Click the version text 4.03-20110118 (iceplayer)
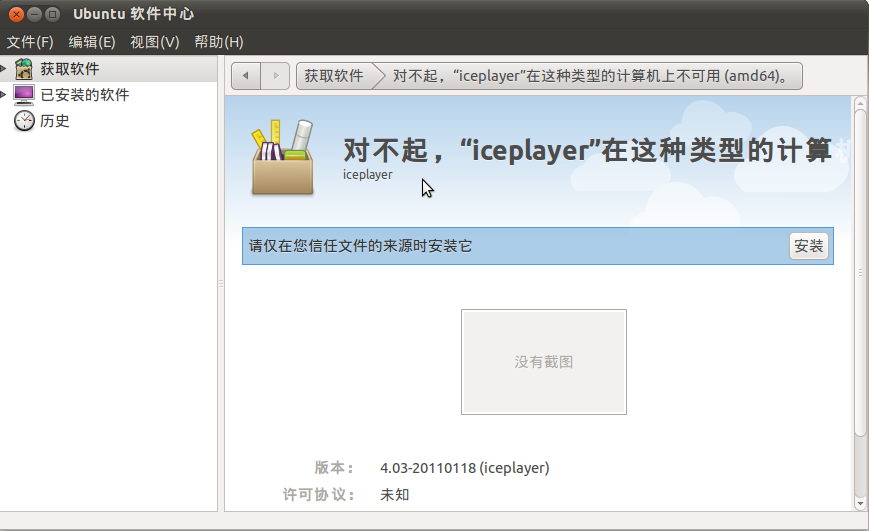Viewport: 869px width, 531px height. click(464, 468)
